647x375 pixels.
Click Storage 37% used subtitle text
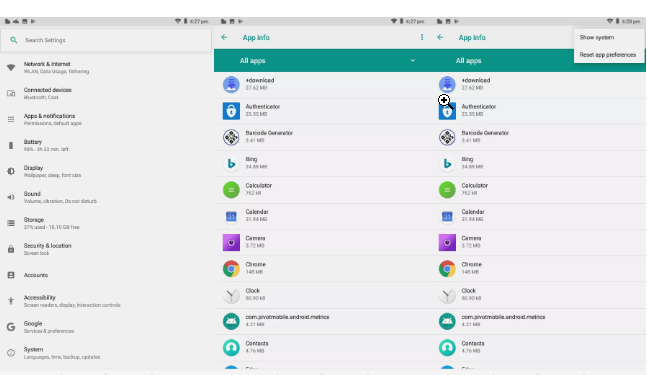[x=52, y=227]
